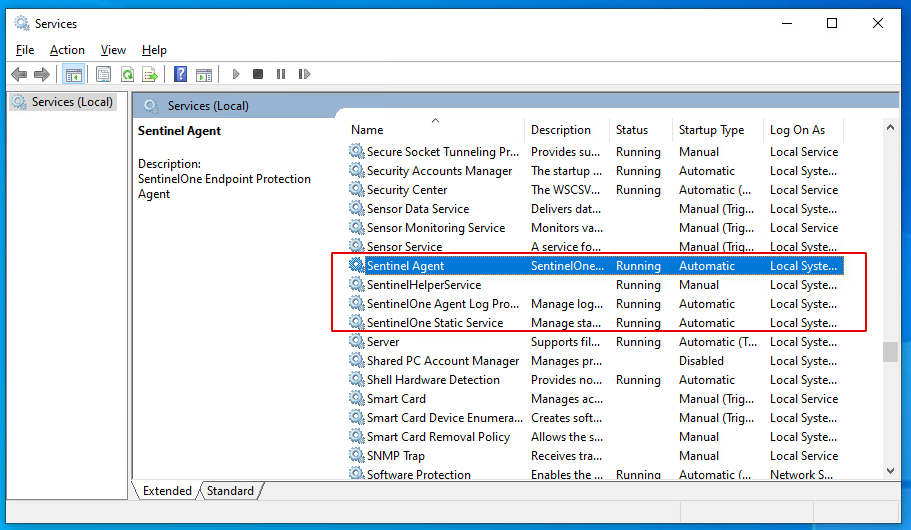Click gear icon beside Security Center
The height and width of the screenshot is (530, 911).
356,189
